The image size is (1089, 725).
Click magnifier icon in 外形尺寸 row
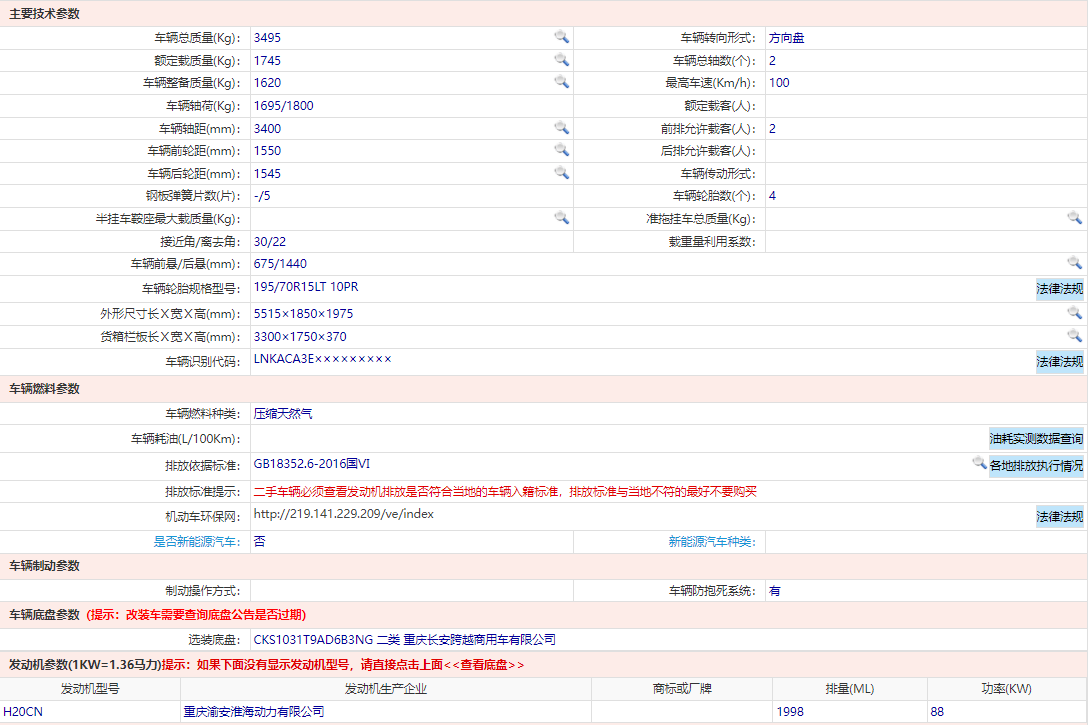[x=1074, y=312]
